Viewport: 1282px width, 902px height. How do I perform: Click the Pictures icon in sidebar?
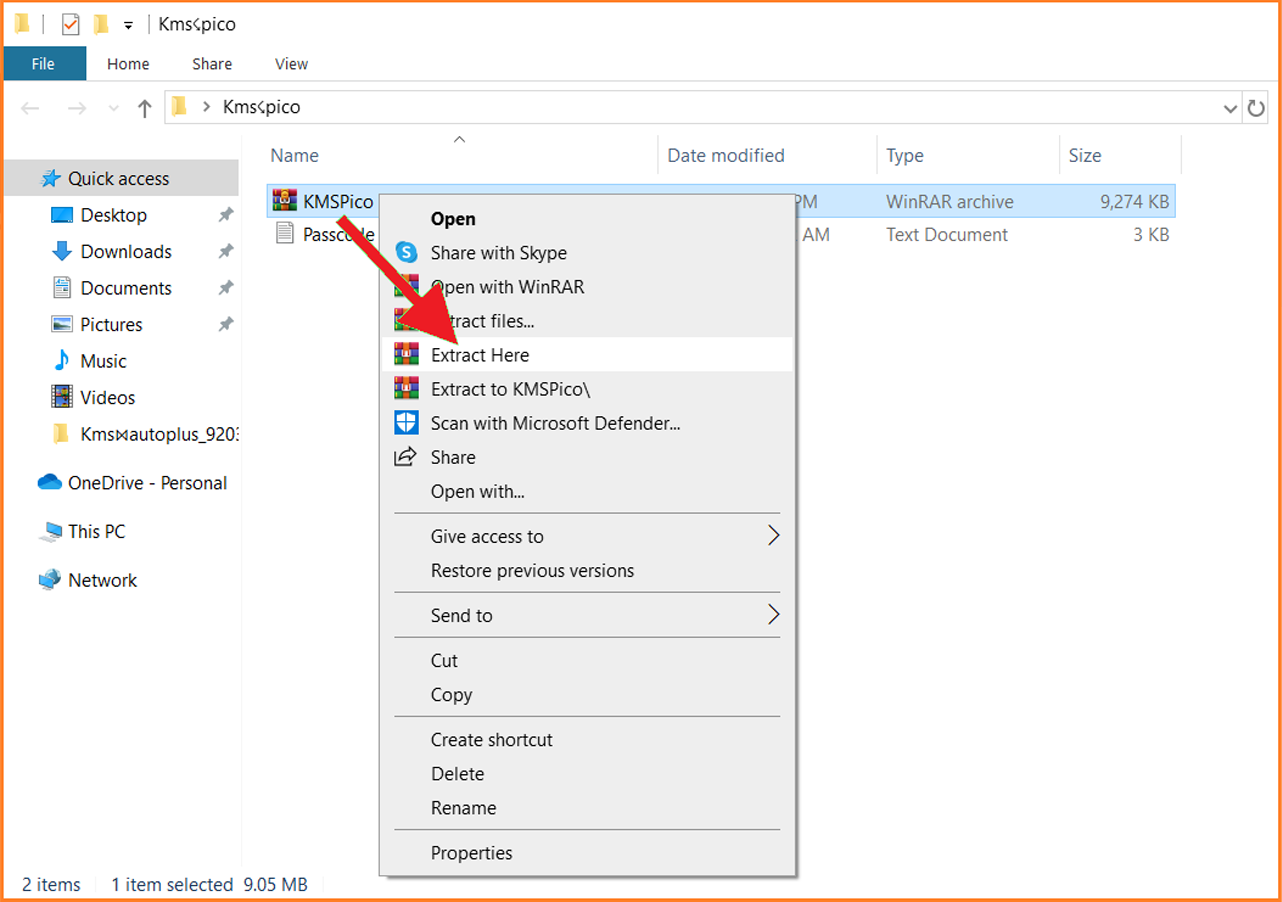[62, 324]
